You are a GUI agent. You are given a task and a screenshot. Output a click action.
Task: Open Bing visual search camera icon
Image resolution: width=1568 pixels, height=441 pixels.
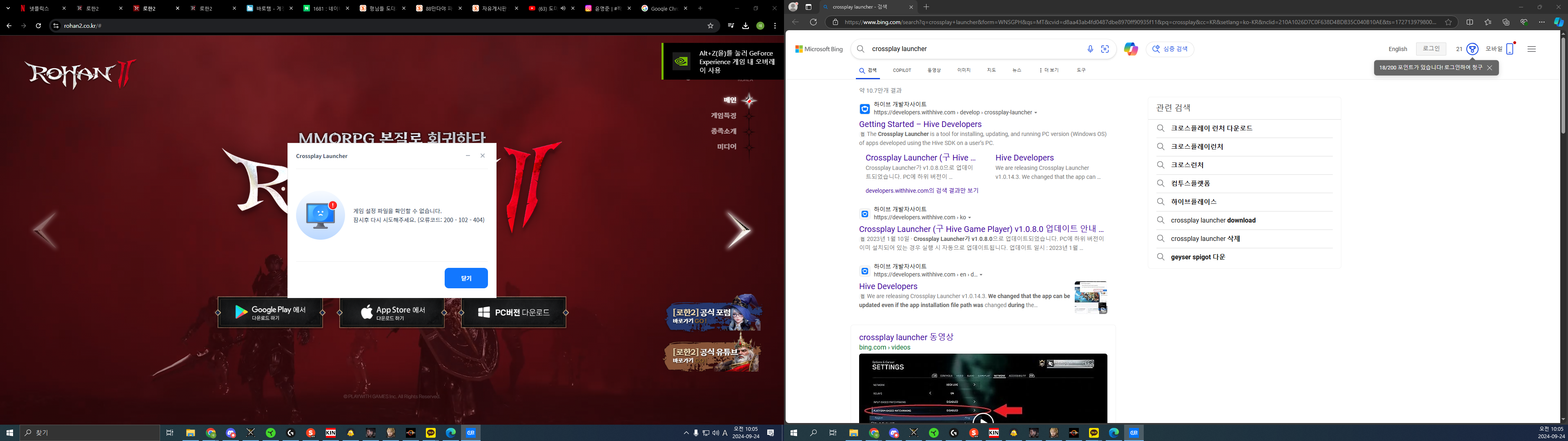[x=1105, y=49]
